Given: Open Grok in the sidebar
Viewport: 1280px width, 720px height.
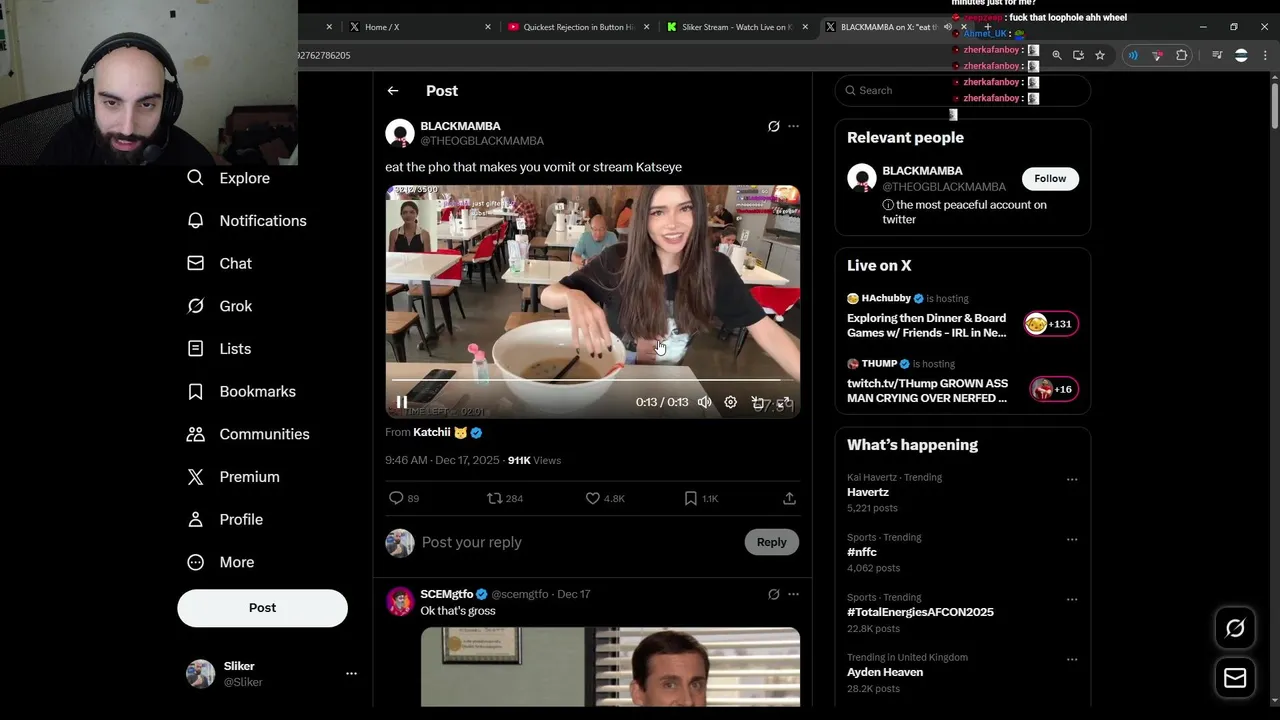Looking at the screenshot, I should pos(220,306).
